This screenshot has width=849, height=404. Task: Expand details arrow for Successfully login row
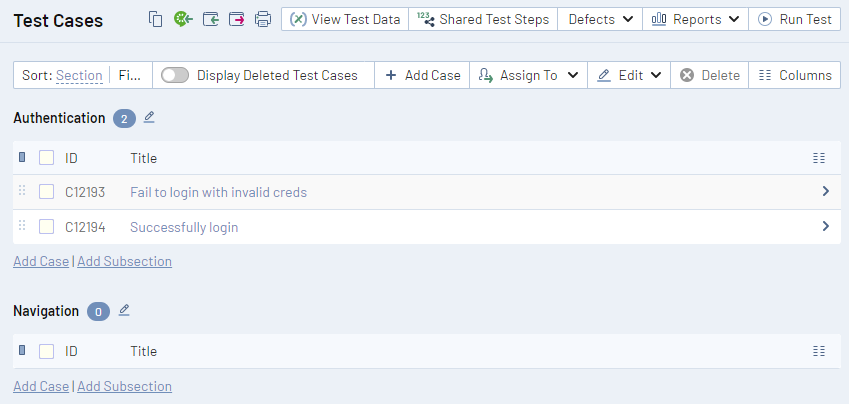pyautogui.click(x=825, y=226)
